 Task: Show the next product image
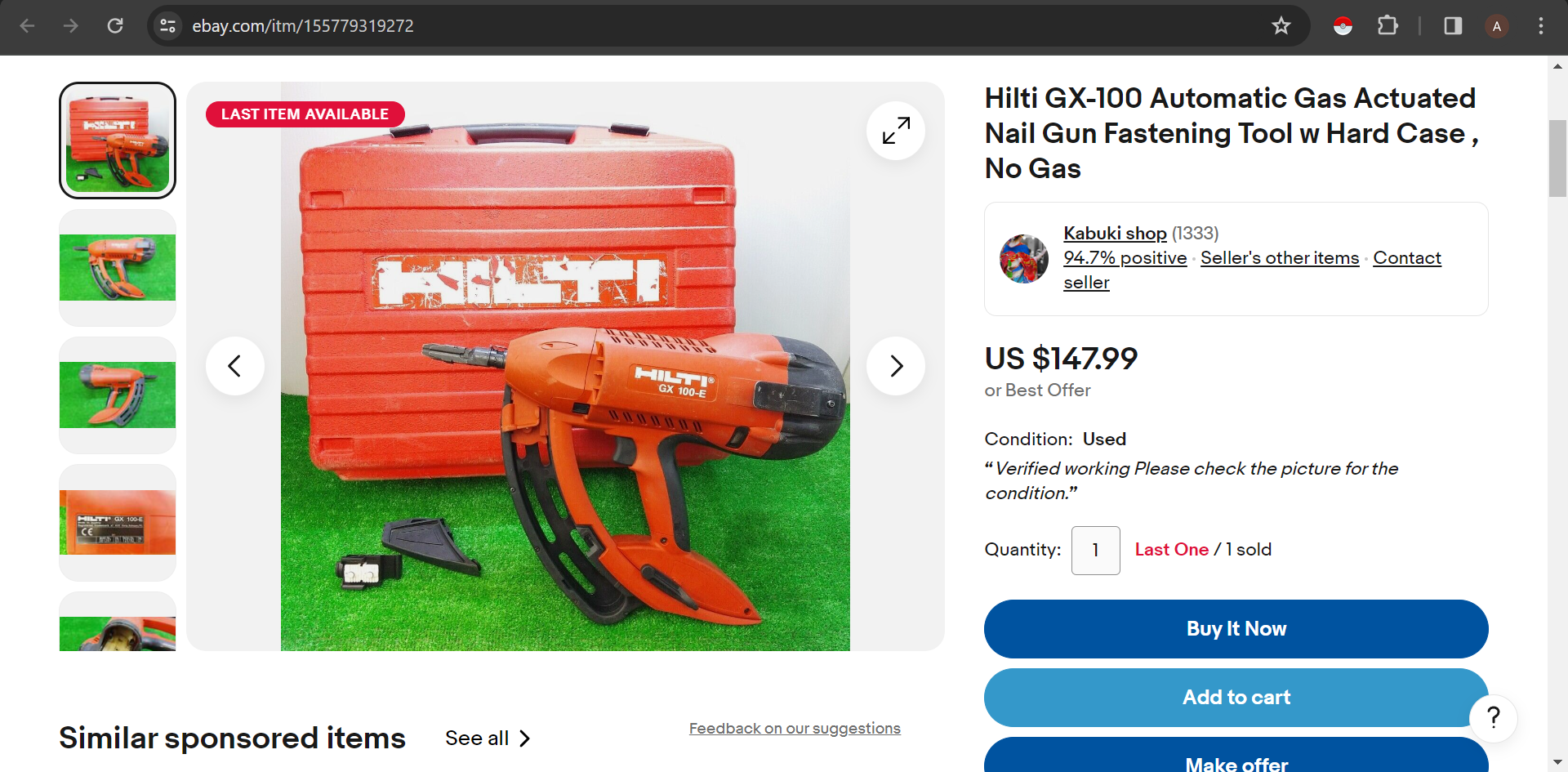tap(896, 366)
